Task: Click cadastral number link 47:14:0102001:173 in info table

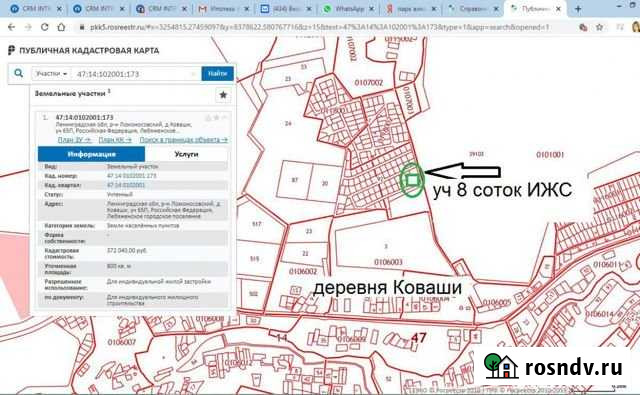Action: 131,176
